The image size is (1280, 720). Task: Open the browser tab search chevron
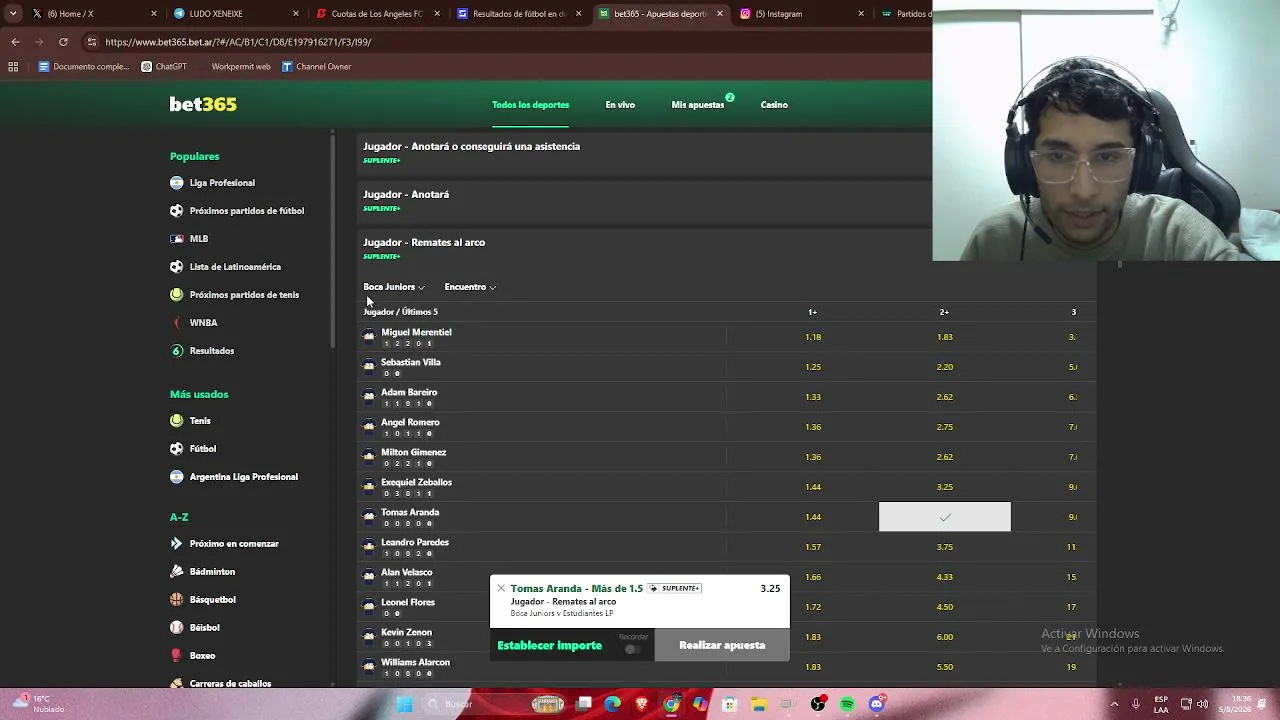click(x=13, y=14)
